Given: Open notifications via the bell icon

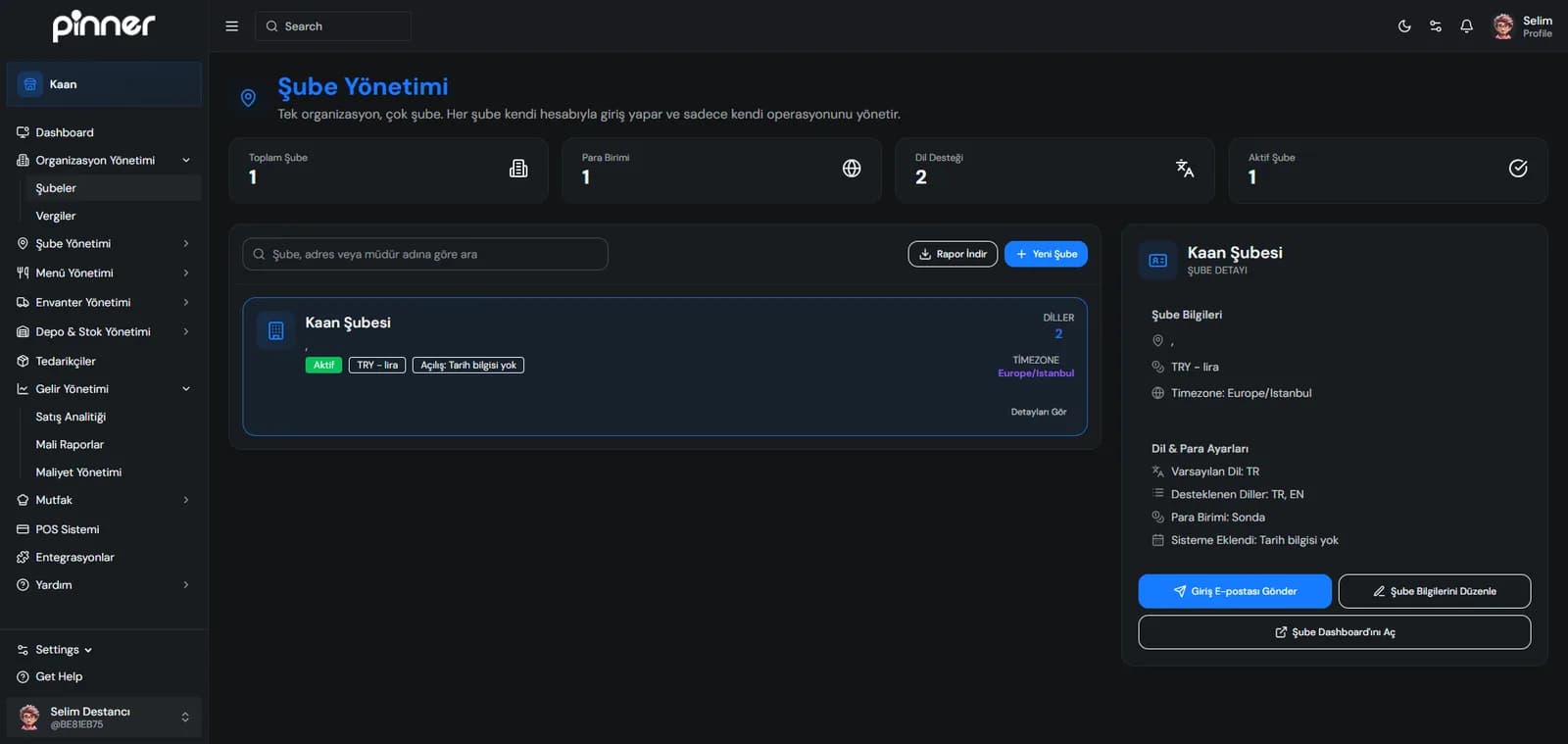Looking at the screenshot, I should click(x=1466, y=26).
